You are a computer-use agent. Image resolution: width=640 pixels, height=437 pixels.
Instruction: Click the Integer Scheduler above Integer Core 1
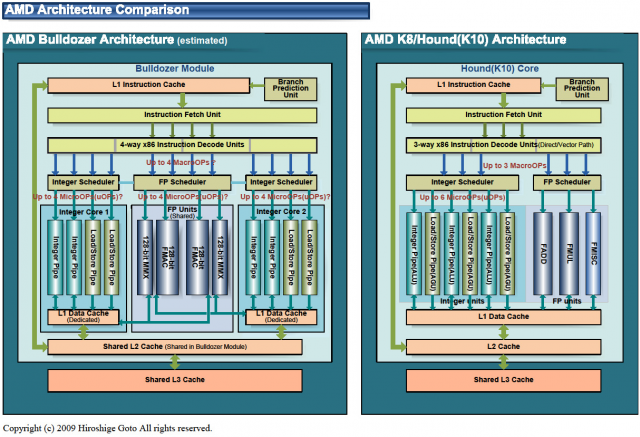[x=83, y=182]
